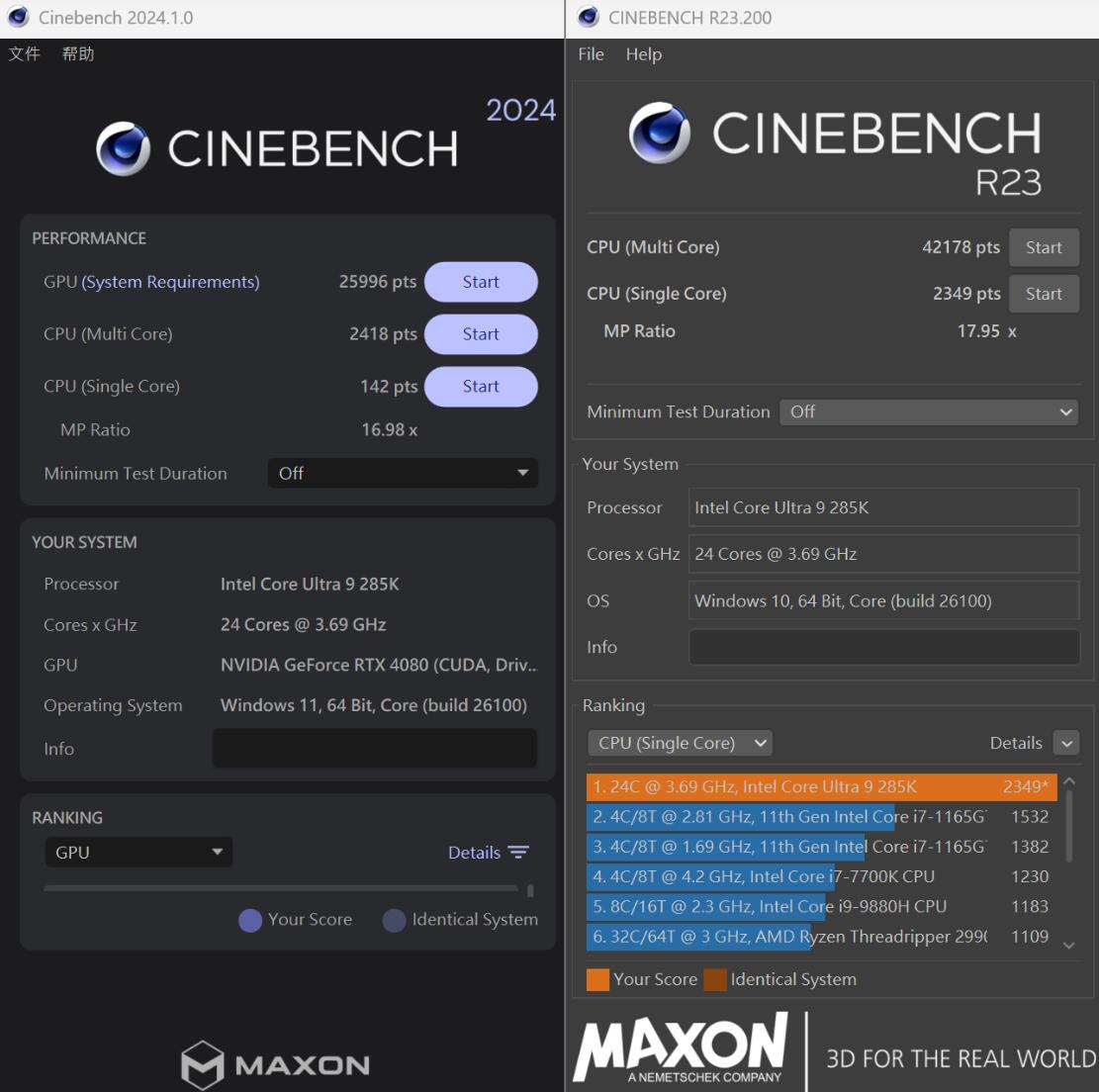Click the large Cinebench orb logo in 2024 window
This screenshot has height=1092, width=1099.
click(122, 148)
